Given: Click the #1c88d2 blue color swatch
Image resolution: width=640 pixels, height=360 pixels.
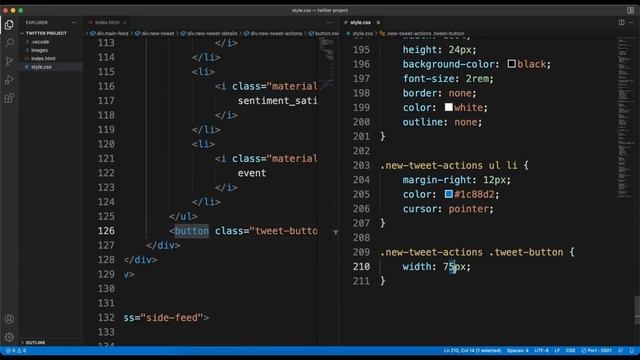Looking at the screenshot, I should [449, 194].
